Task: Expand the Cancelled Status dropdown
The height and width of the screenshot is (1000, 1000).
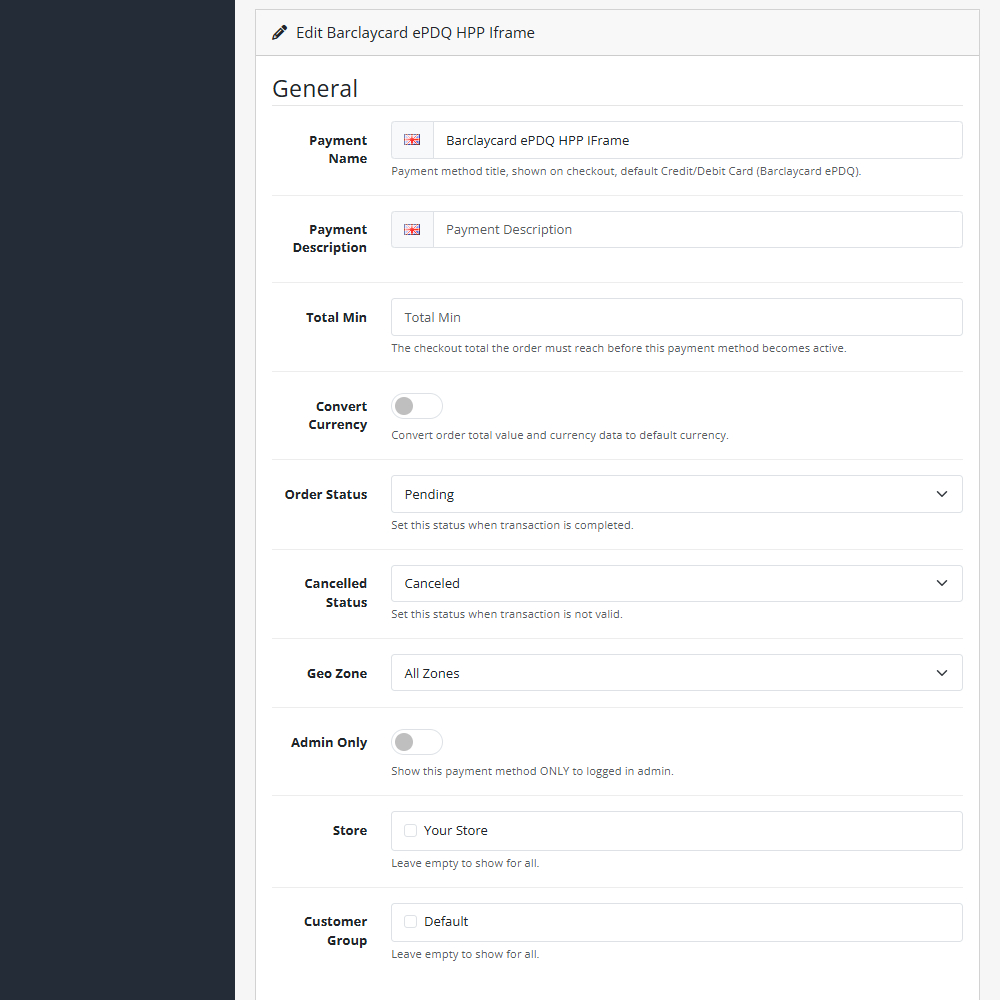Action: pos(677,584)
